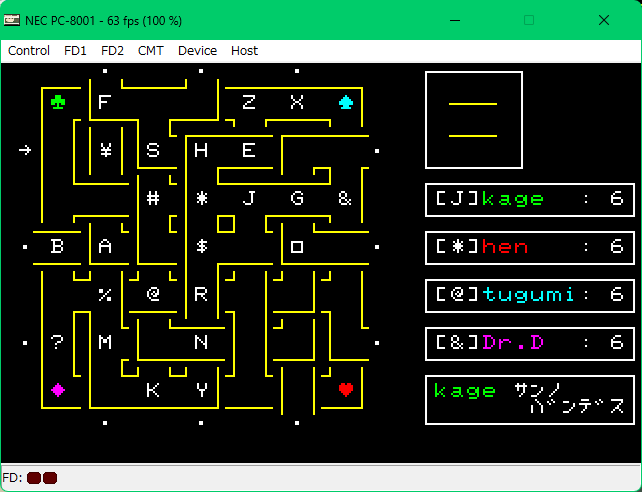Click the small yellow square in the maze

click(x=226, y=223)
